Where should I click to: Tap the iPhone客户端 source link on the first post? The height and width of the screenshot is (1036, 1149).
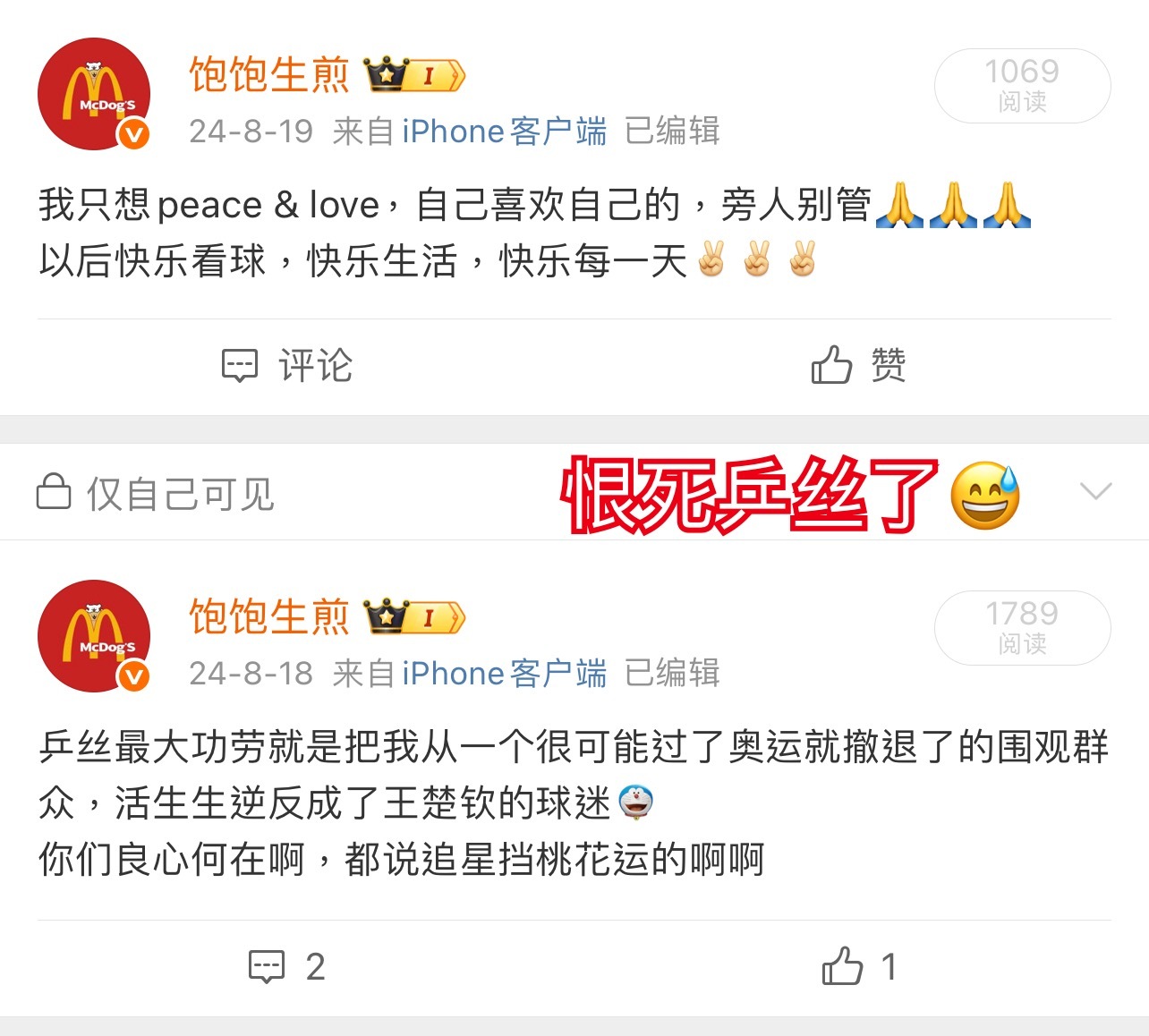(505, 132)
